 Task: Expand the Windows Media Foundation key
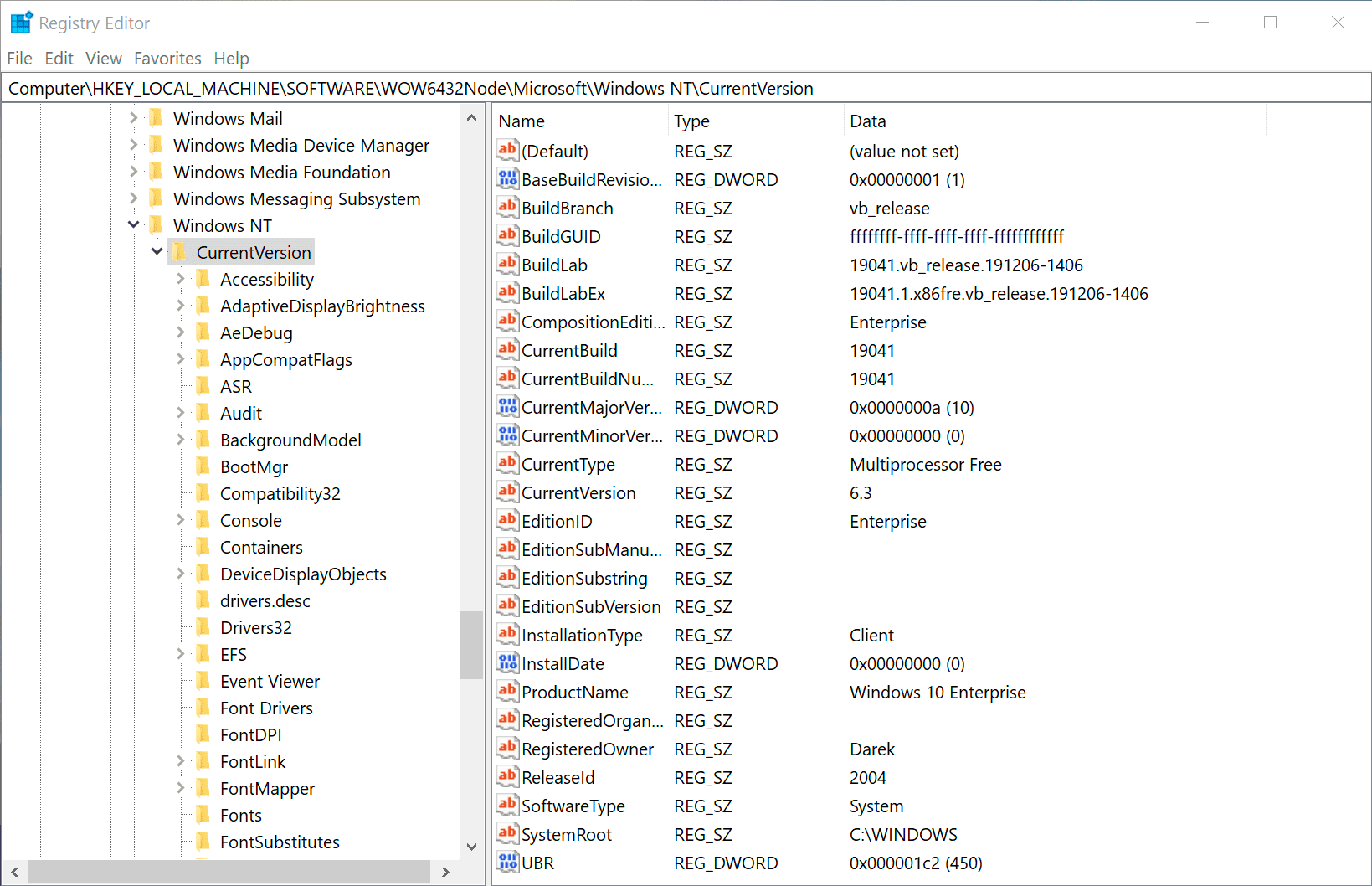click(134, 172)
